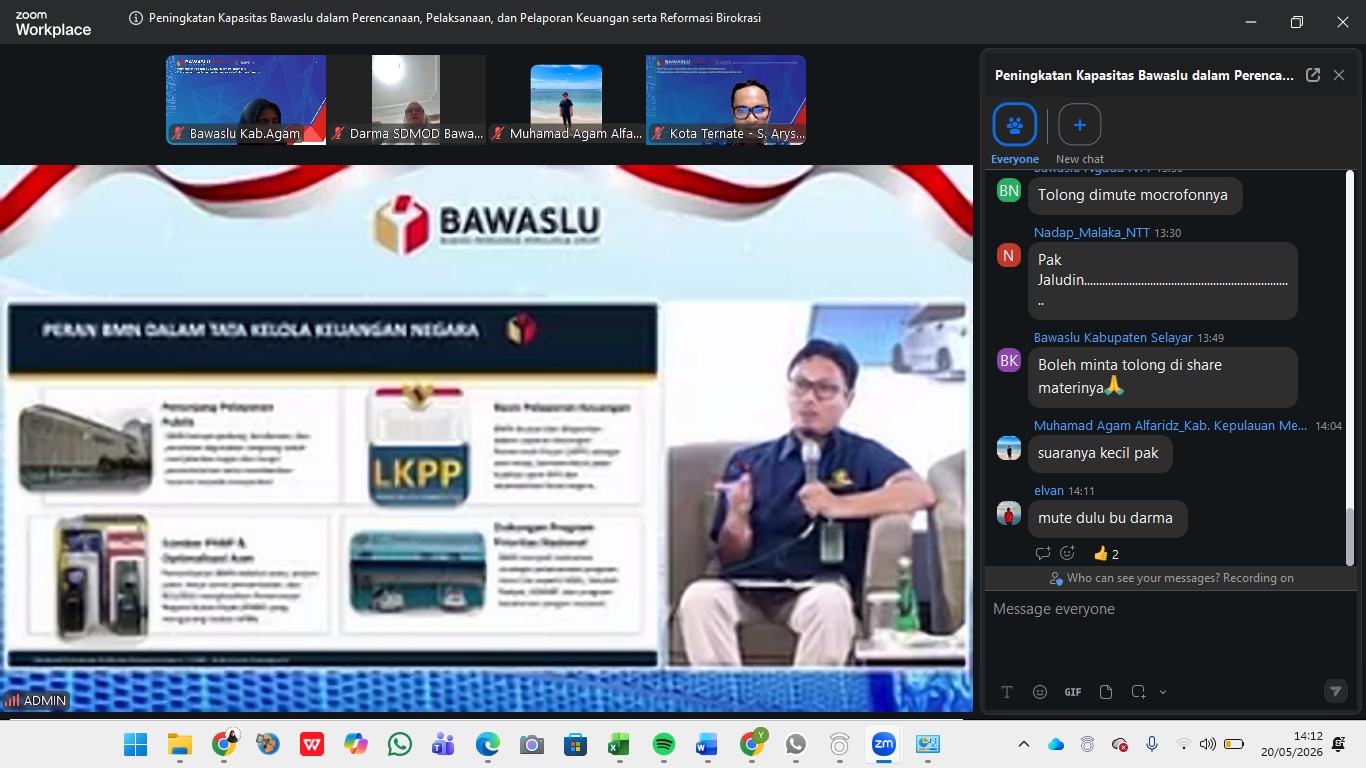Image resolution: width=1366 pixels, height=768 pixels.
Task: Open OneDrive from the system tray
Action: (x=1056, y=745)
